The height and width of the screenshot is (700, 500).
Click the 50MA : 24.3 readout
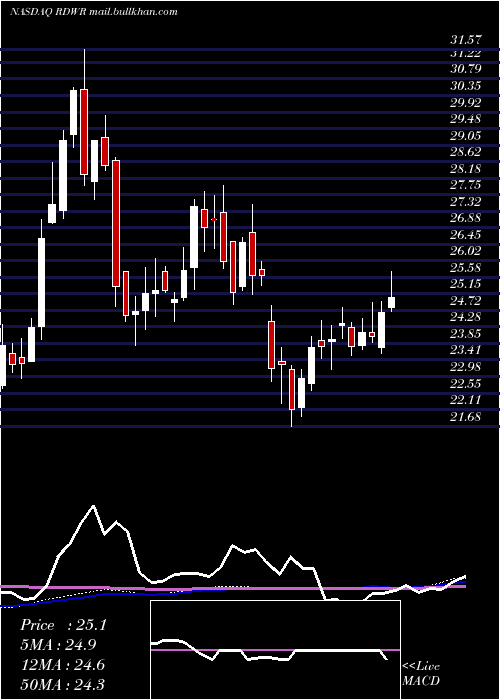pos(62,684)
